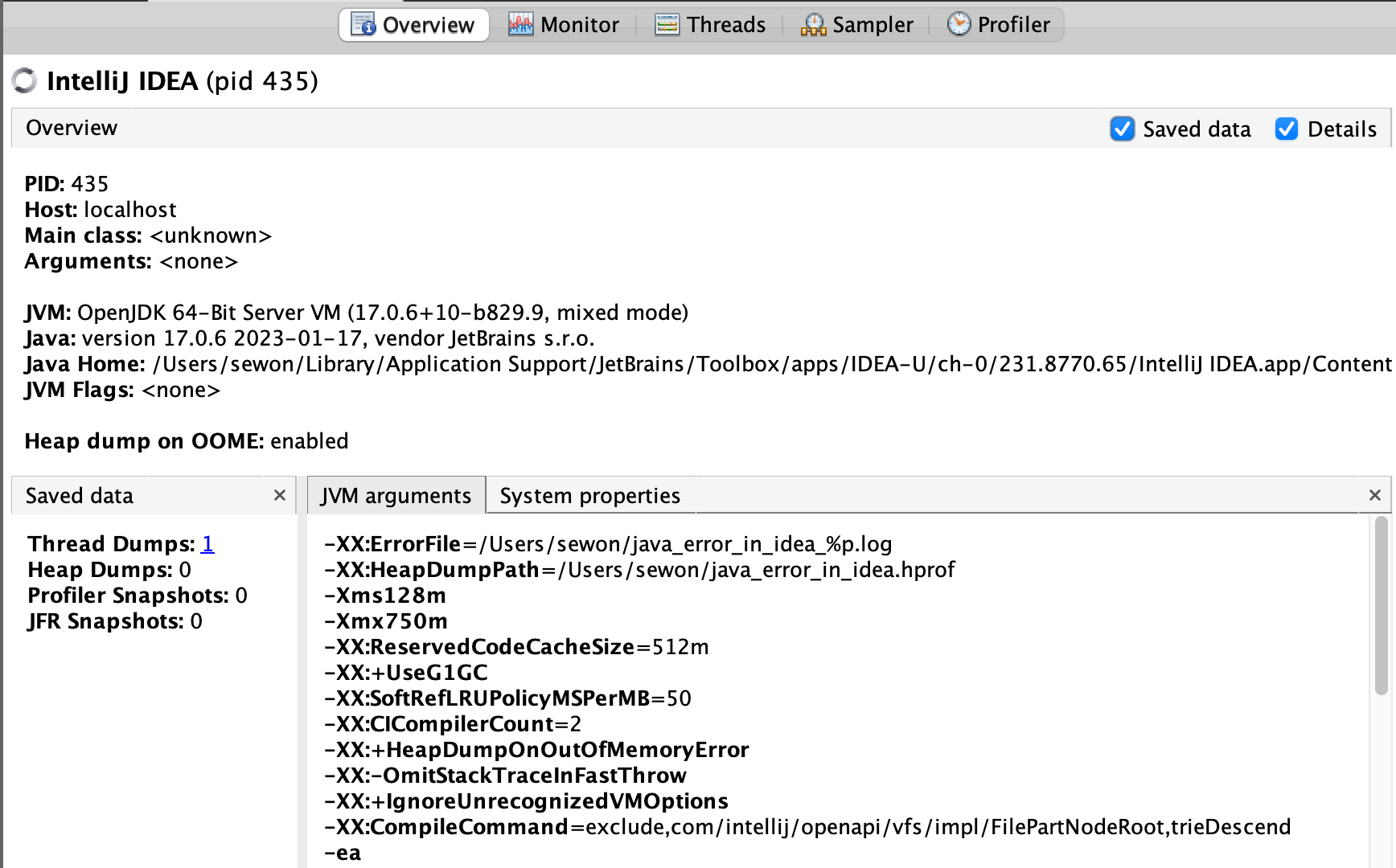The height and width of the screenshot is (868, 1396).
Task: Click the IntelliJ IDEA application spinner icon
Action: pos(25,80)
